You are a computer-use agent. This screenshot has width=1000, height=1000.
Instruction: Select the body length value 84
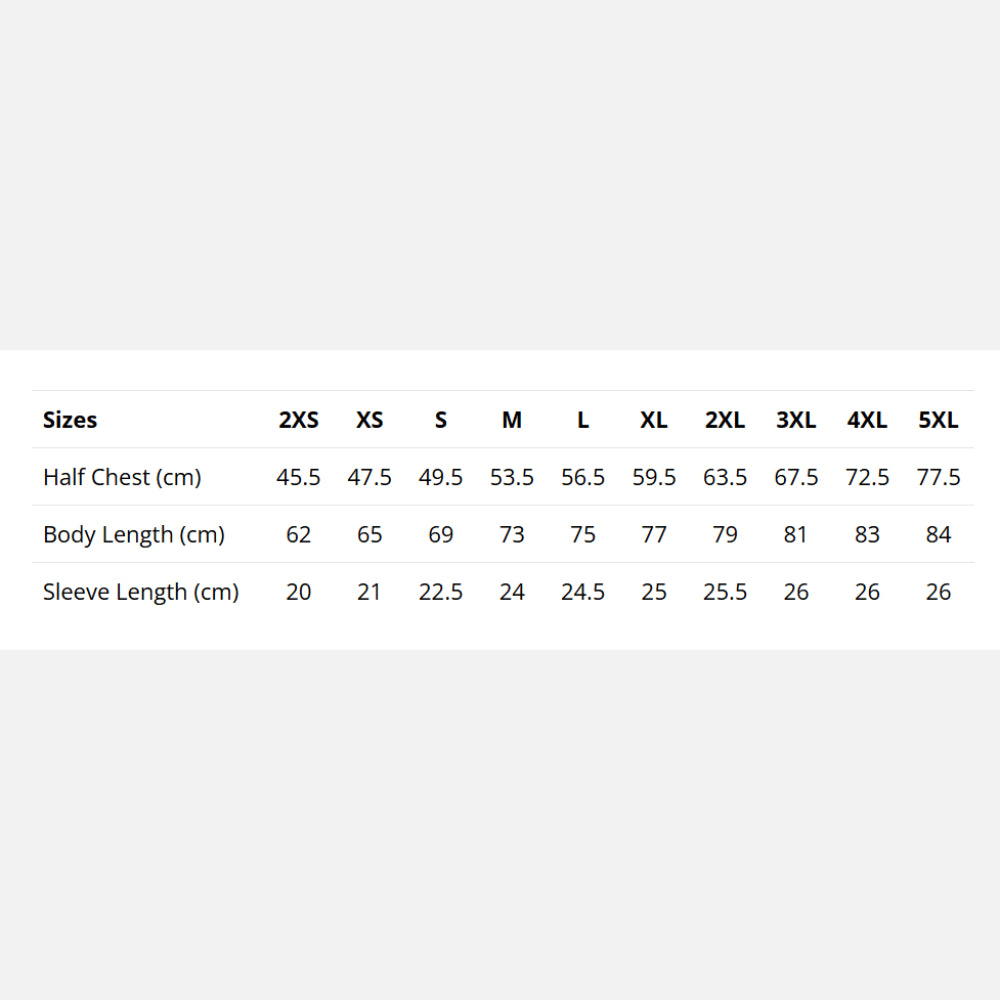tap(938, 535)
